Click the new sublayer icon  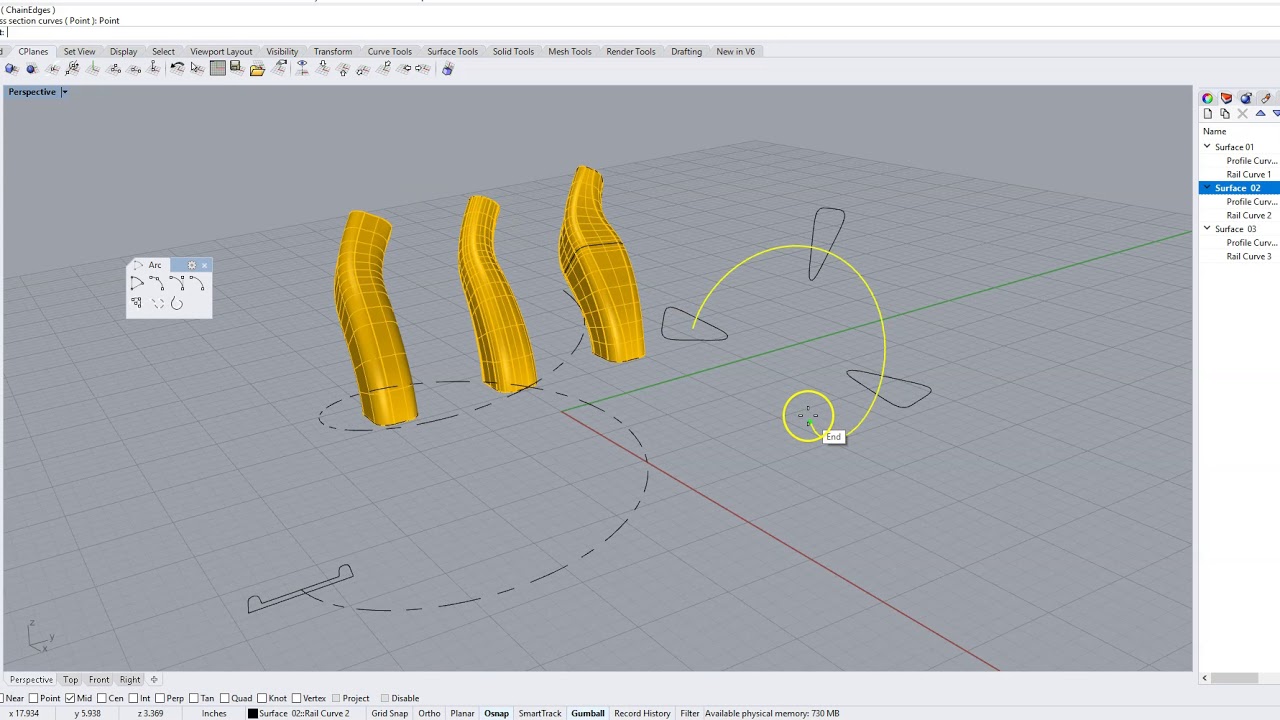1225,114
